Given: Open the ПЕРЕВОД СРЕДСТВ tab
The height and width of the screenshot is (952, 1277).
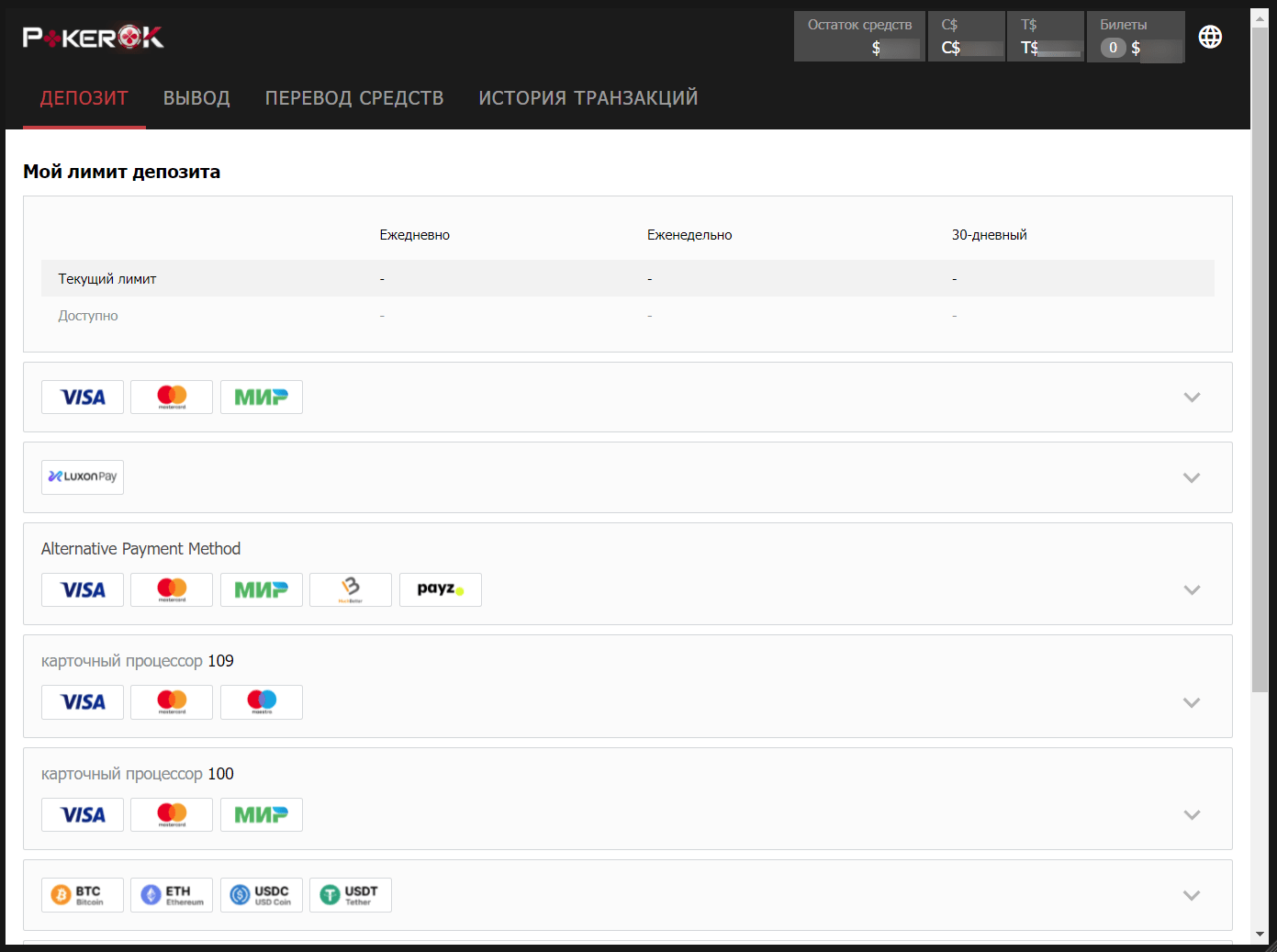Looking at the screenshot, I should point(354,98).
